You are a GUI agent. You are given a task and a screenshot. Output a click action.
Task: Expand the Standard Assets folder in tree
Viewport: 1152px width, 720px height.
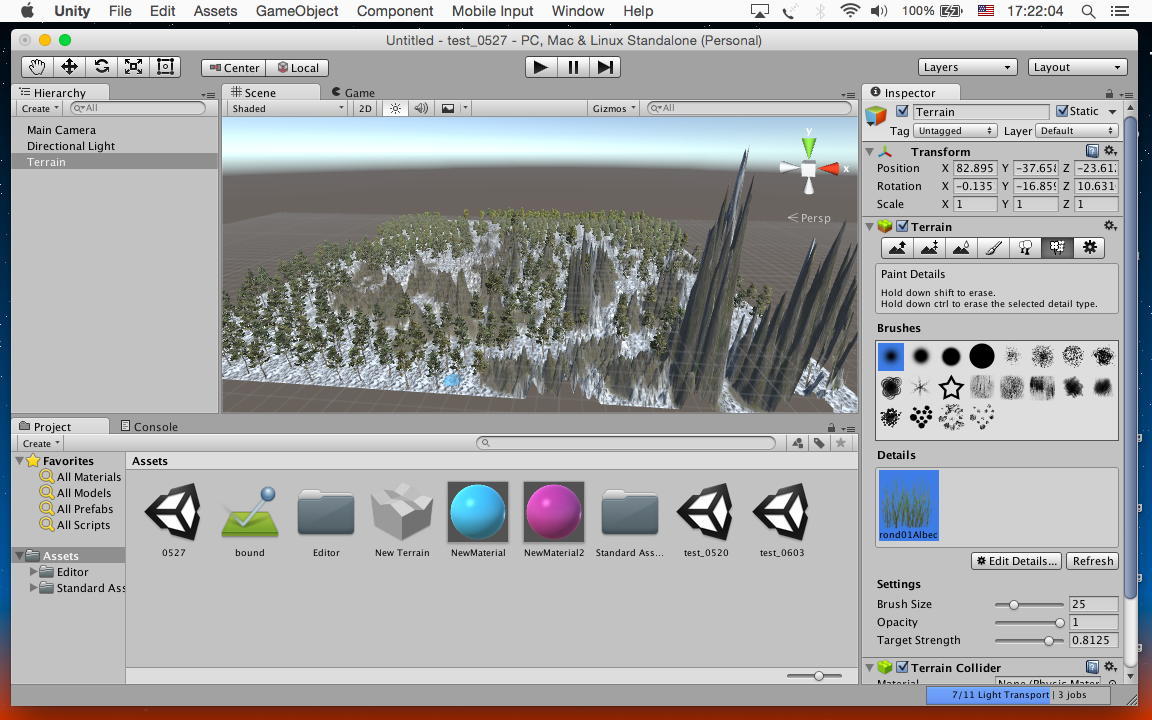[x=35, y=588]
